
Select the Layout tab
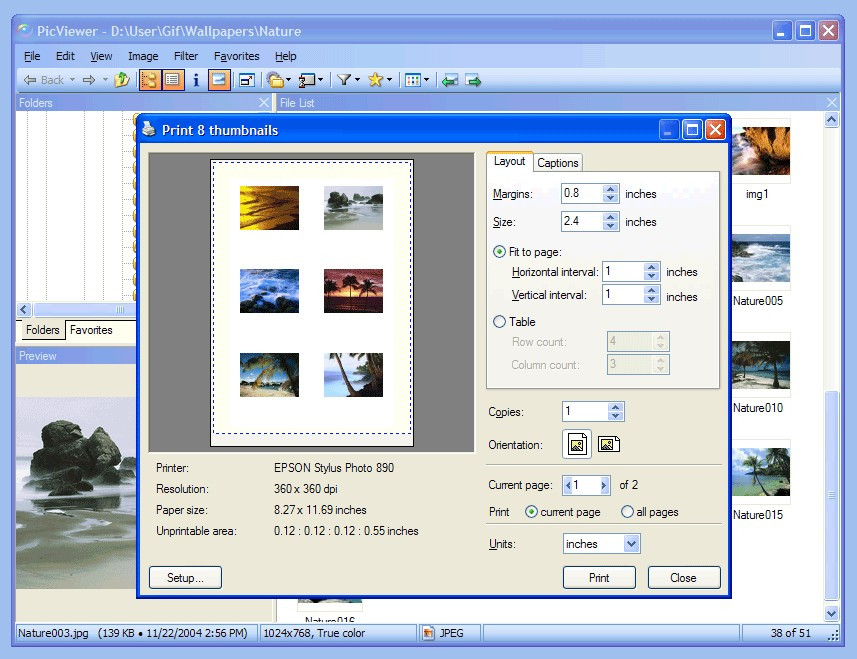509,161
